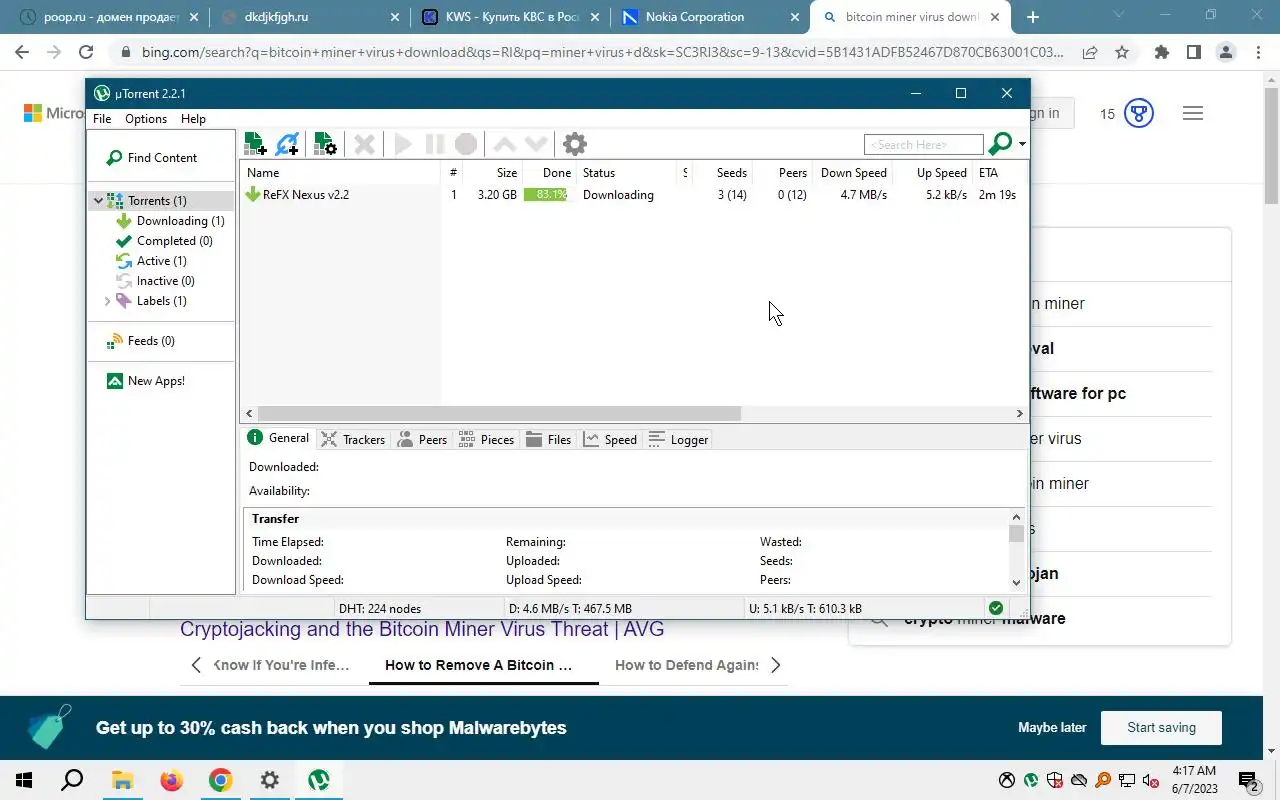Select the Active (1) category
Screen dimensions: 1280x800
click(151, 260)
